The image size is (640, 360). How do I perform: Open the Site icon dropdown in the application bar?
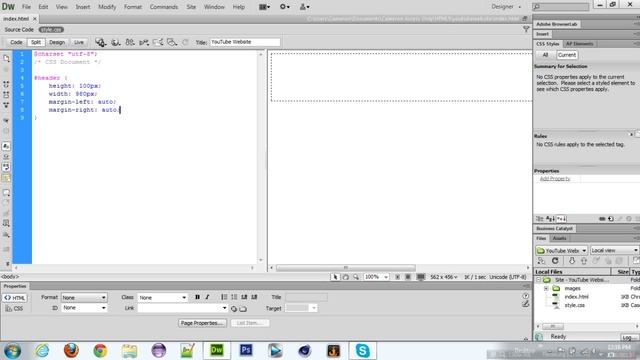(304, 7)
